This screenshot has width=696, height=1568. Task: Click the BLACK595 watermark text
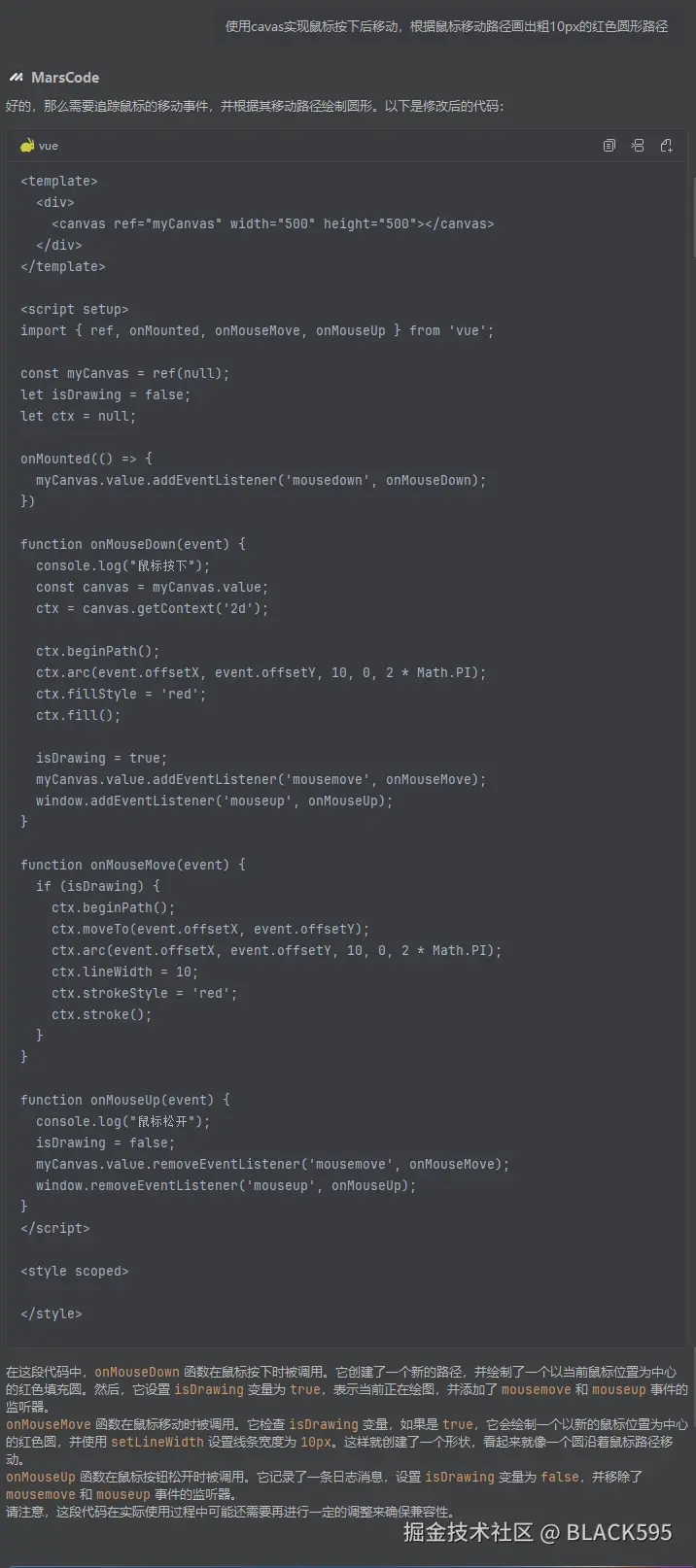[x=619, y=1532]
